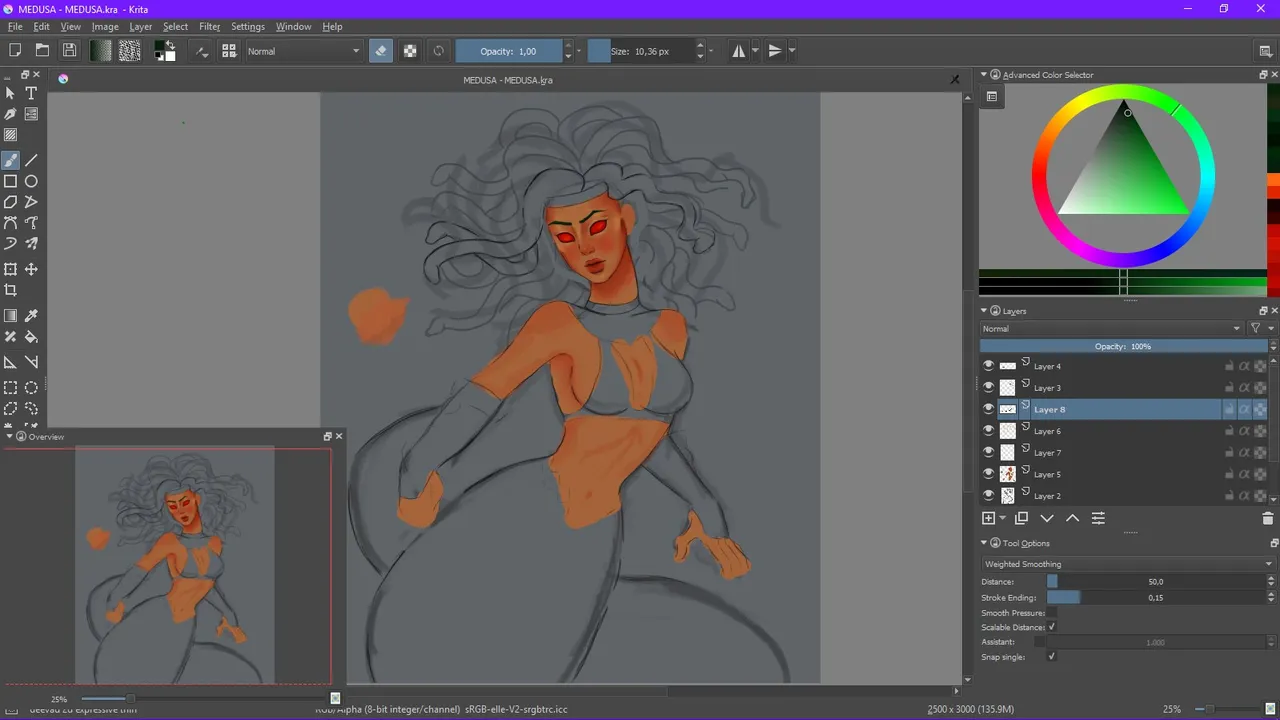Collapse the Tool Options docker
The height and width of the screenshot is (720, 1280).
click(x=984, y=543)
